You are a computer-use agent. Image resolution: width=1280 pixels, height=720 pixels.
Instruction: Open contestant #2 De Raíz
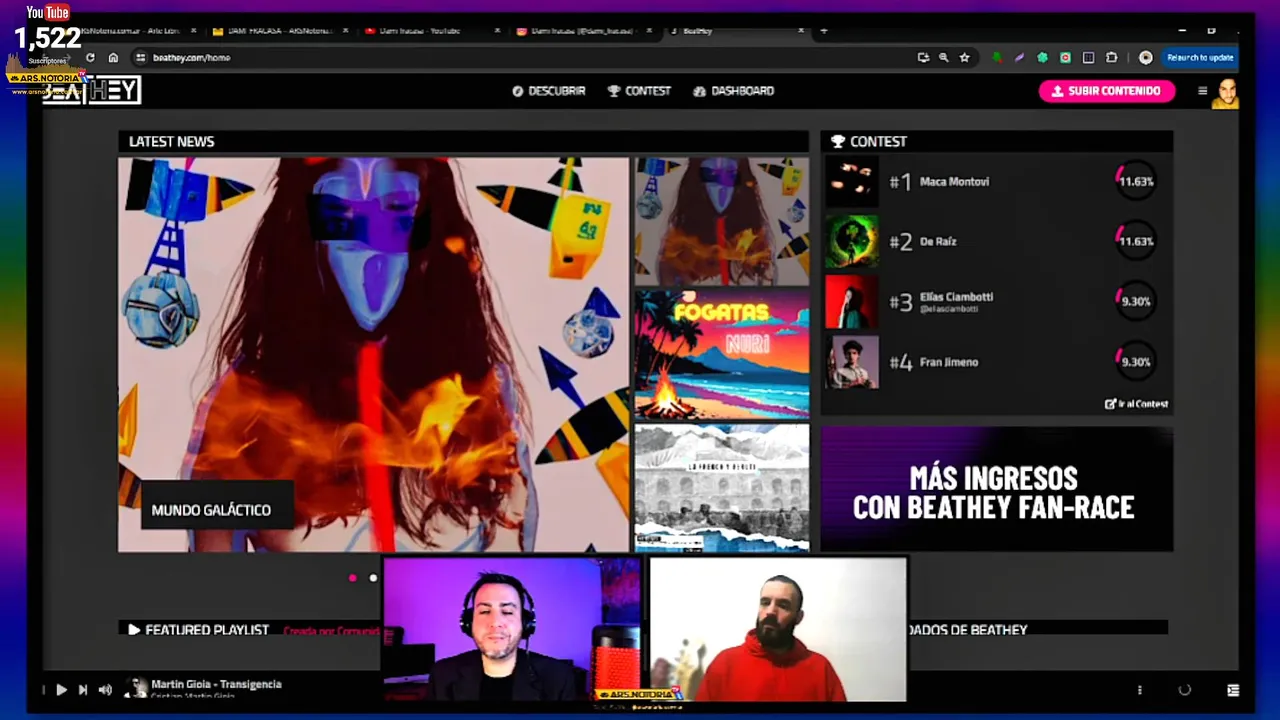click(996, 242)
